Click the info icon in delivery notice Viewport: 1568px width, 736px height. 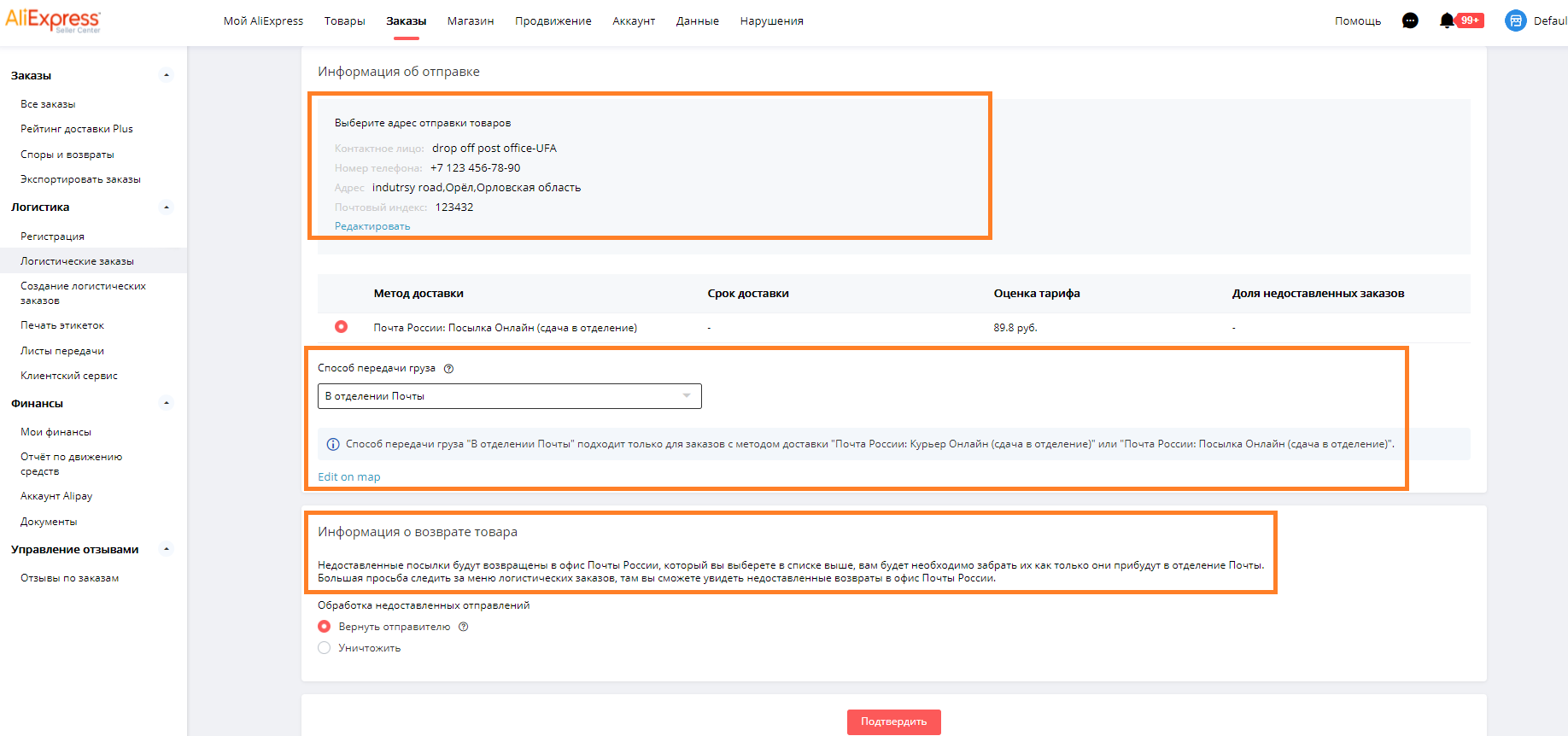(x=333, y=444)
